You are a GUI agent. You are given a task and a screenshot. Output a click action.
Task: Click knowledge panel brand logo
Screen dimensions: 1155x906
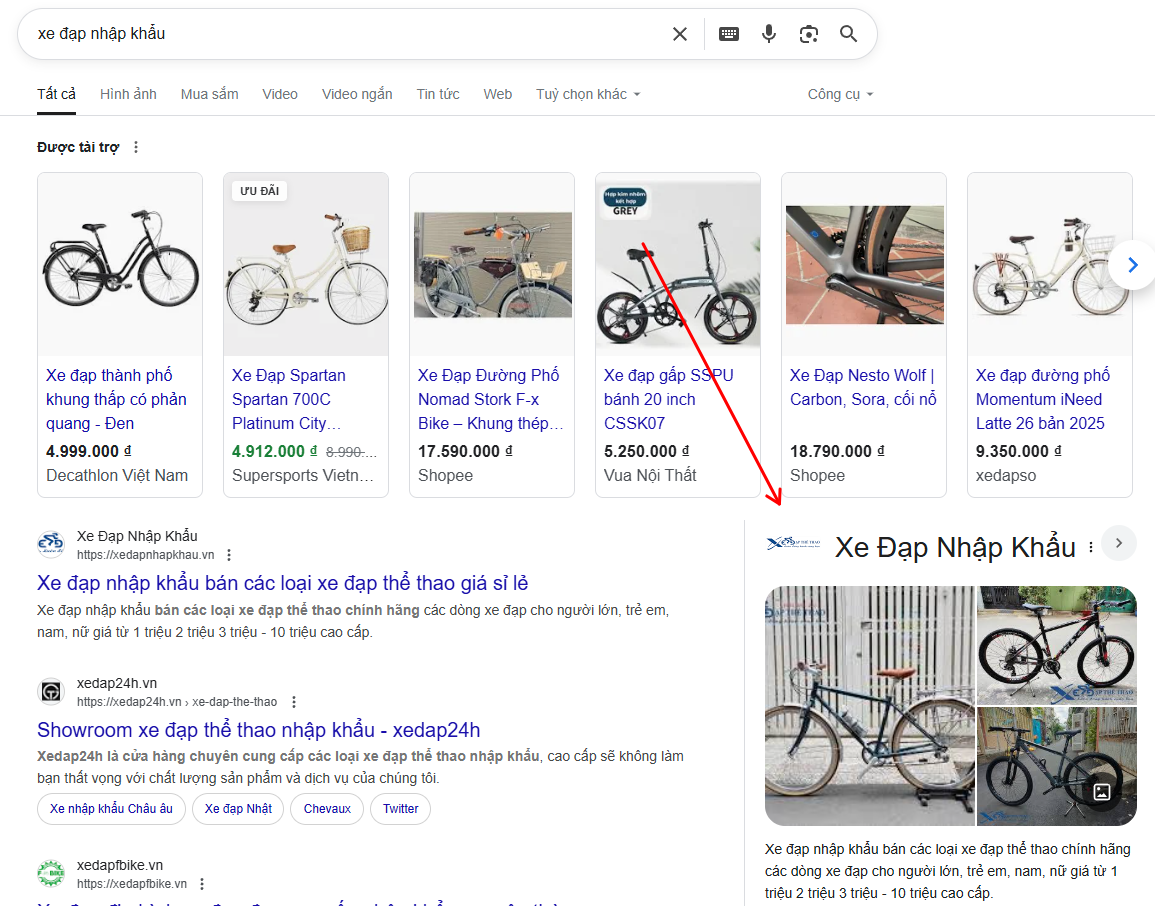coord(794,544)
